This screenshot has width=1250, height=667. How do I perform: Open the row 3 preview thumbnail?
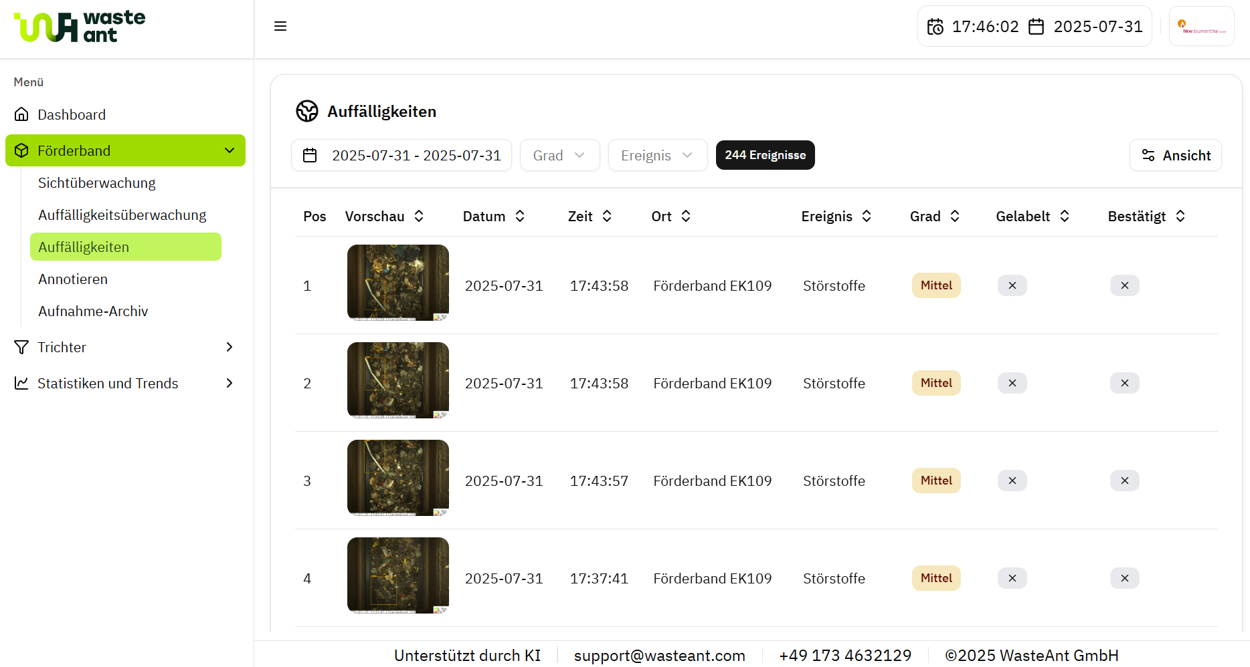point(398,478)
